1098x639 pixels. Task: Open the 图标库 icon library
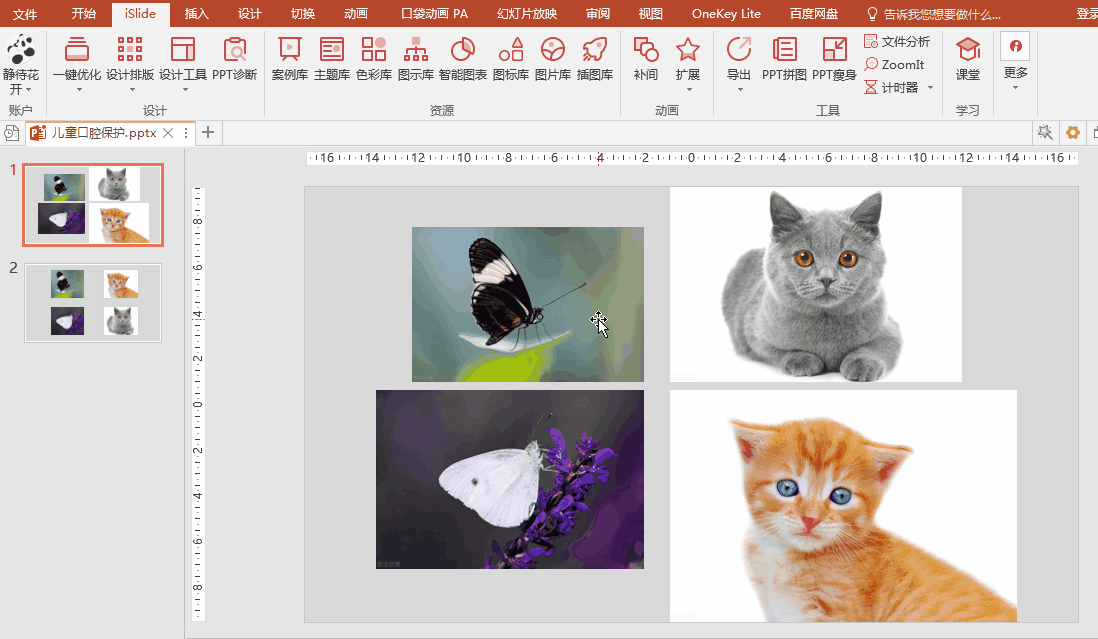pos(511,58)
